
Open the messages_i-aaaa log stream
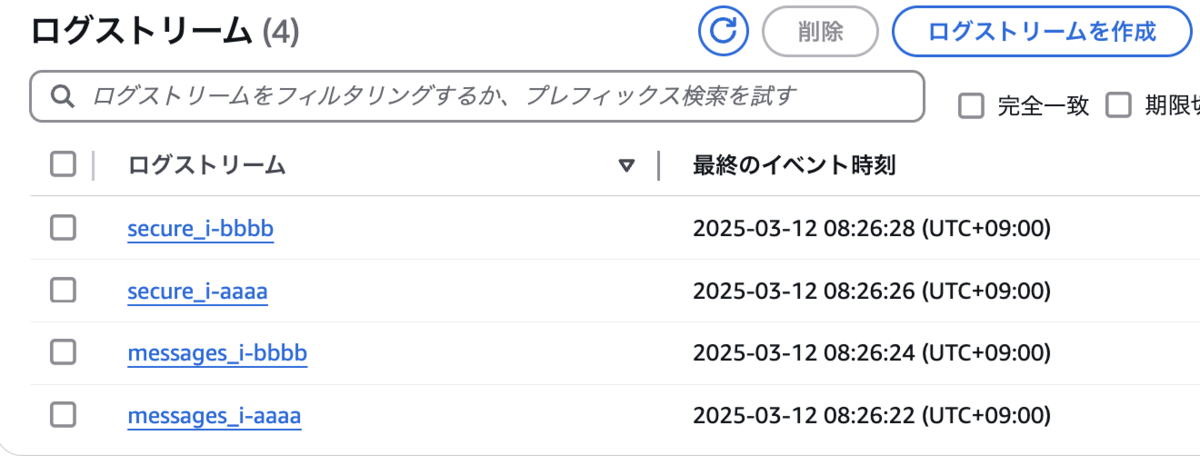click(214, 416)
